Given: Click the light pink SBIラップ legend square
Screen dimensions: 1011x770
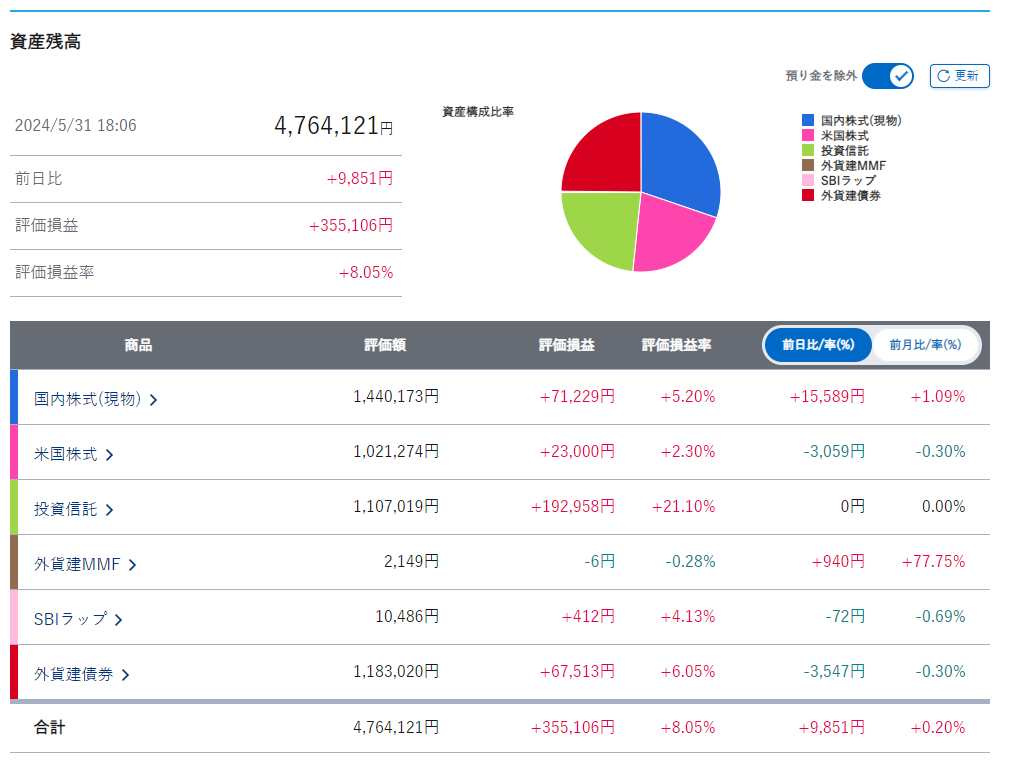Looking at the screenshot, I should (x=808, y=180).
